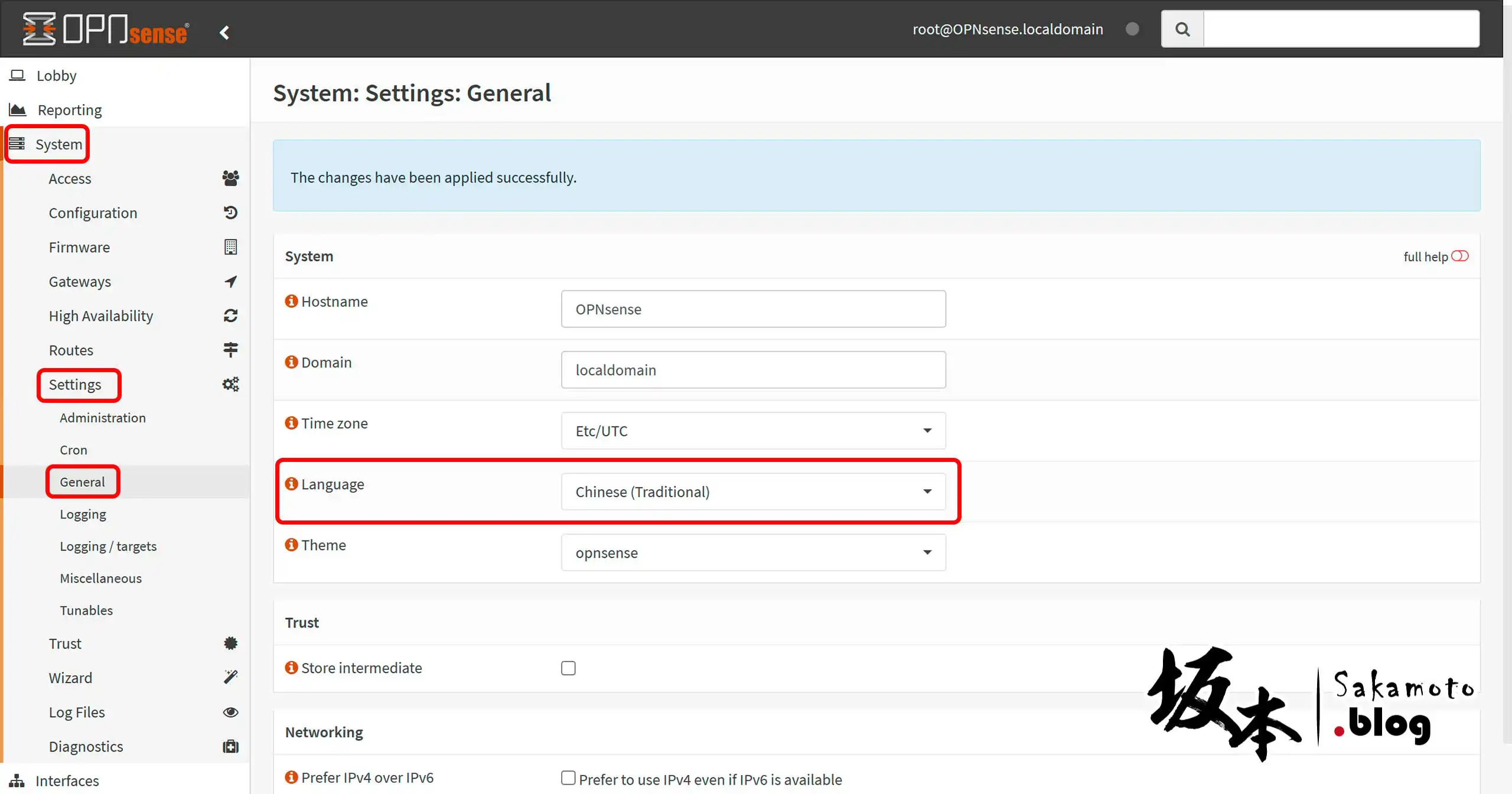Click the Access users group icon
1512x794 pixels.
tap(230, 178)
